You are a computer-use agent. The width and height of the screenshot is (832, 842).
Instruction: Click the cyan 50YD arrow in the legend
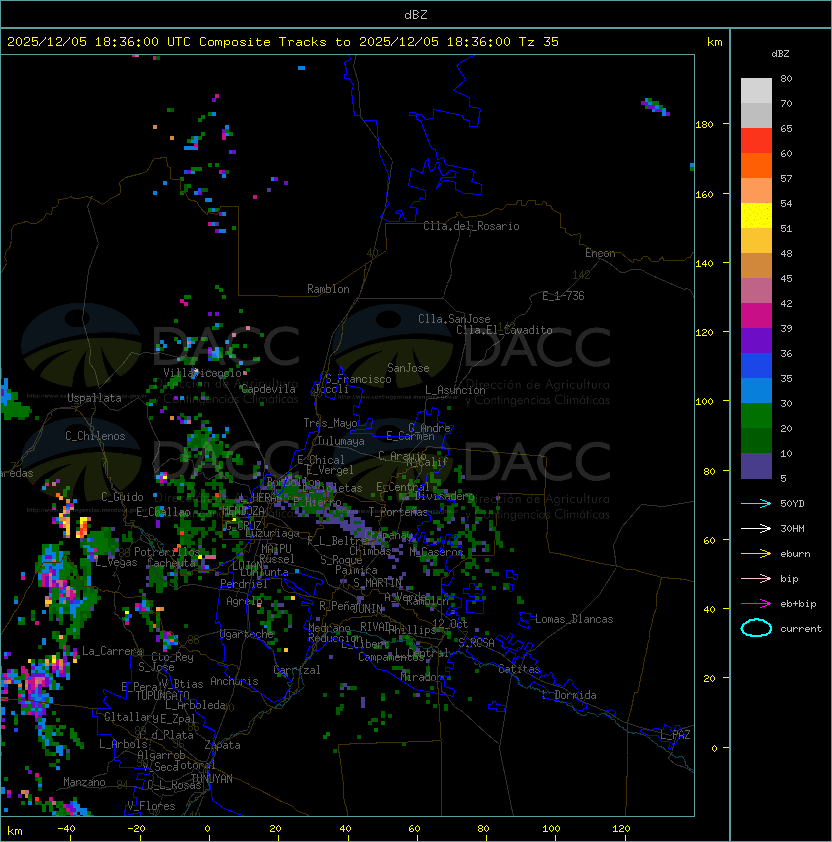click(x=756, y=503)
